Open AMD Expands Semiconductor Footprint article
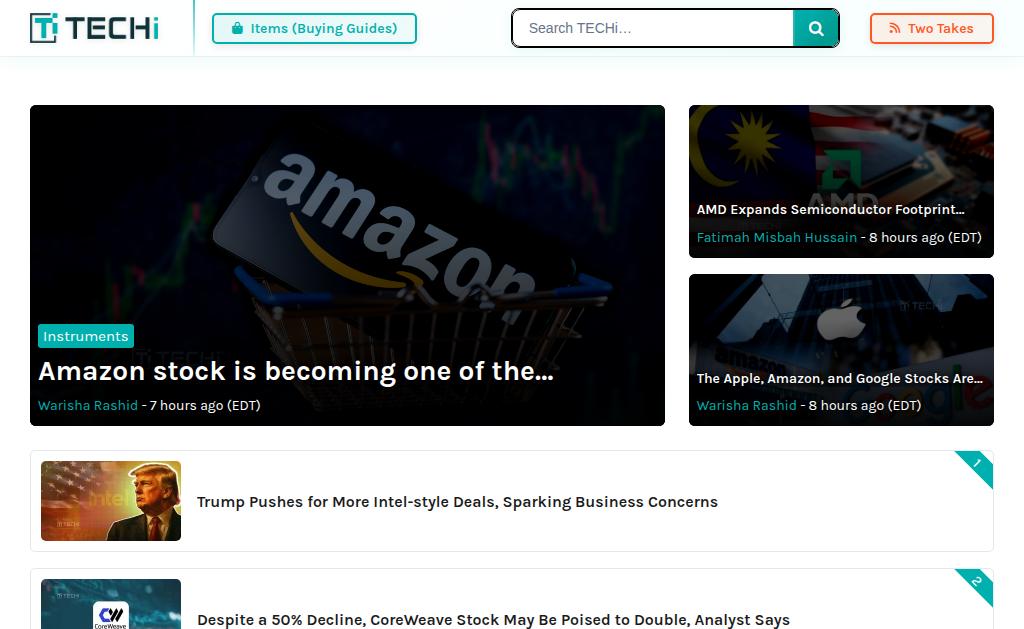The image size is (1024, 629). point(830,210)
